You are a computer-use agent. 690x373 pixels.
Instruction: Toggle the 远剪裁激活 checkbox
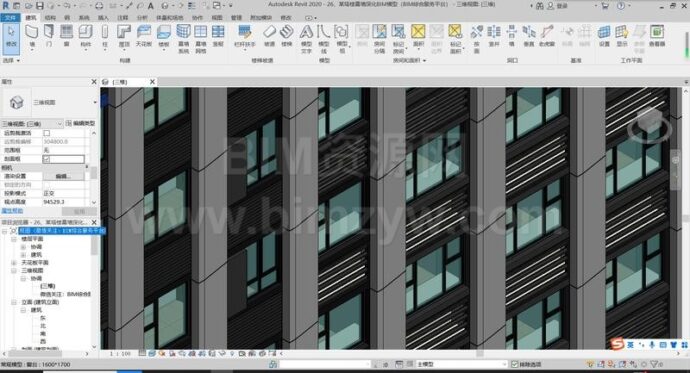47,133
